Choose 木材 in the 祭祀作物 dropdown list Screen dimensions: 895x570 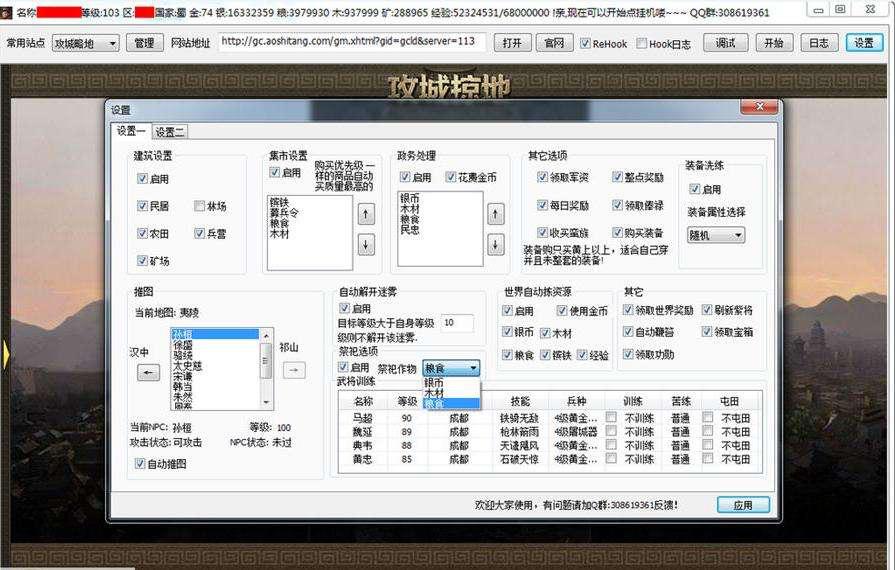436,393
